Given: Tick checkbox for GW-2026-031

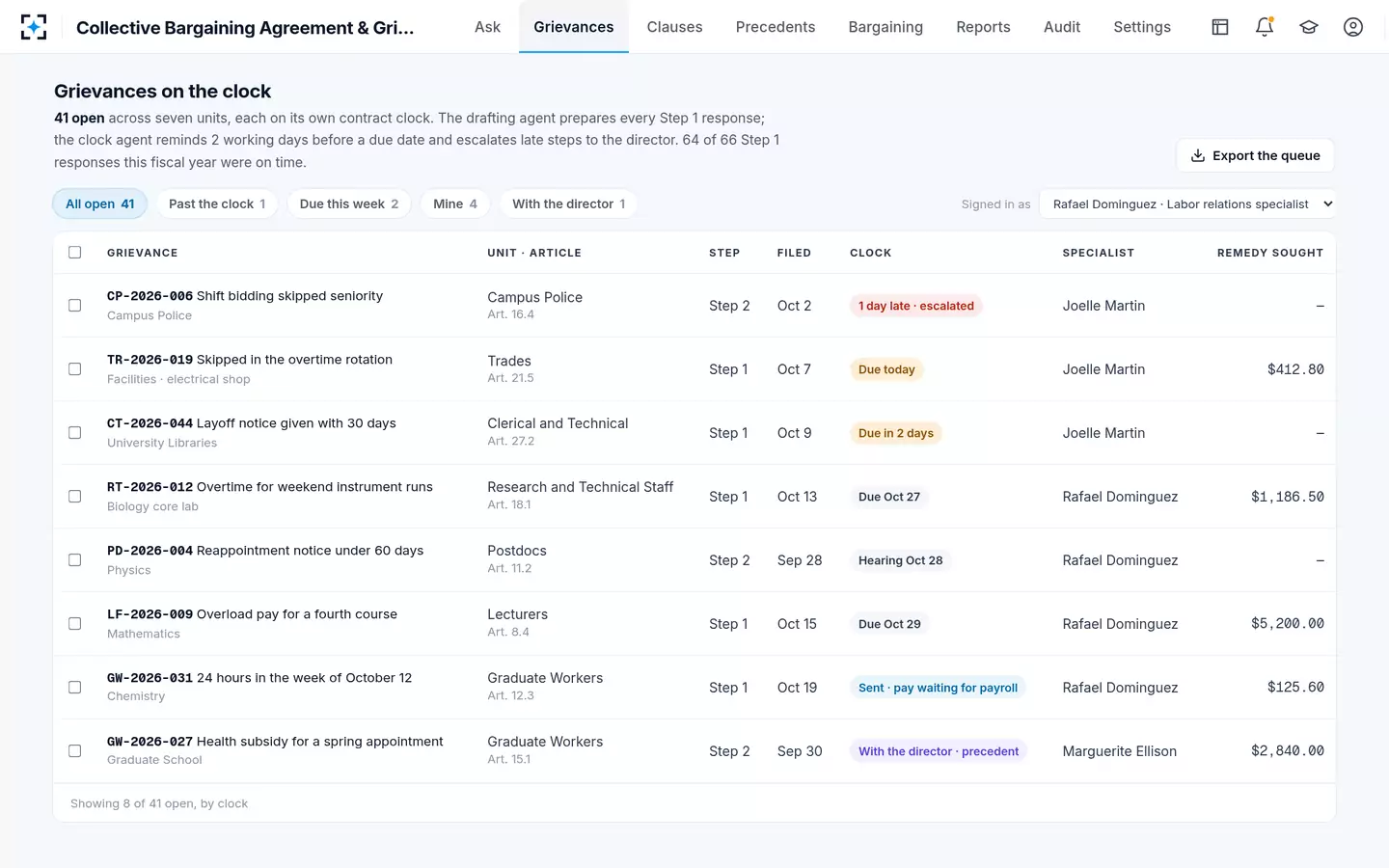Looking at the screenshot, I should [x=75, y=688].
